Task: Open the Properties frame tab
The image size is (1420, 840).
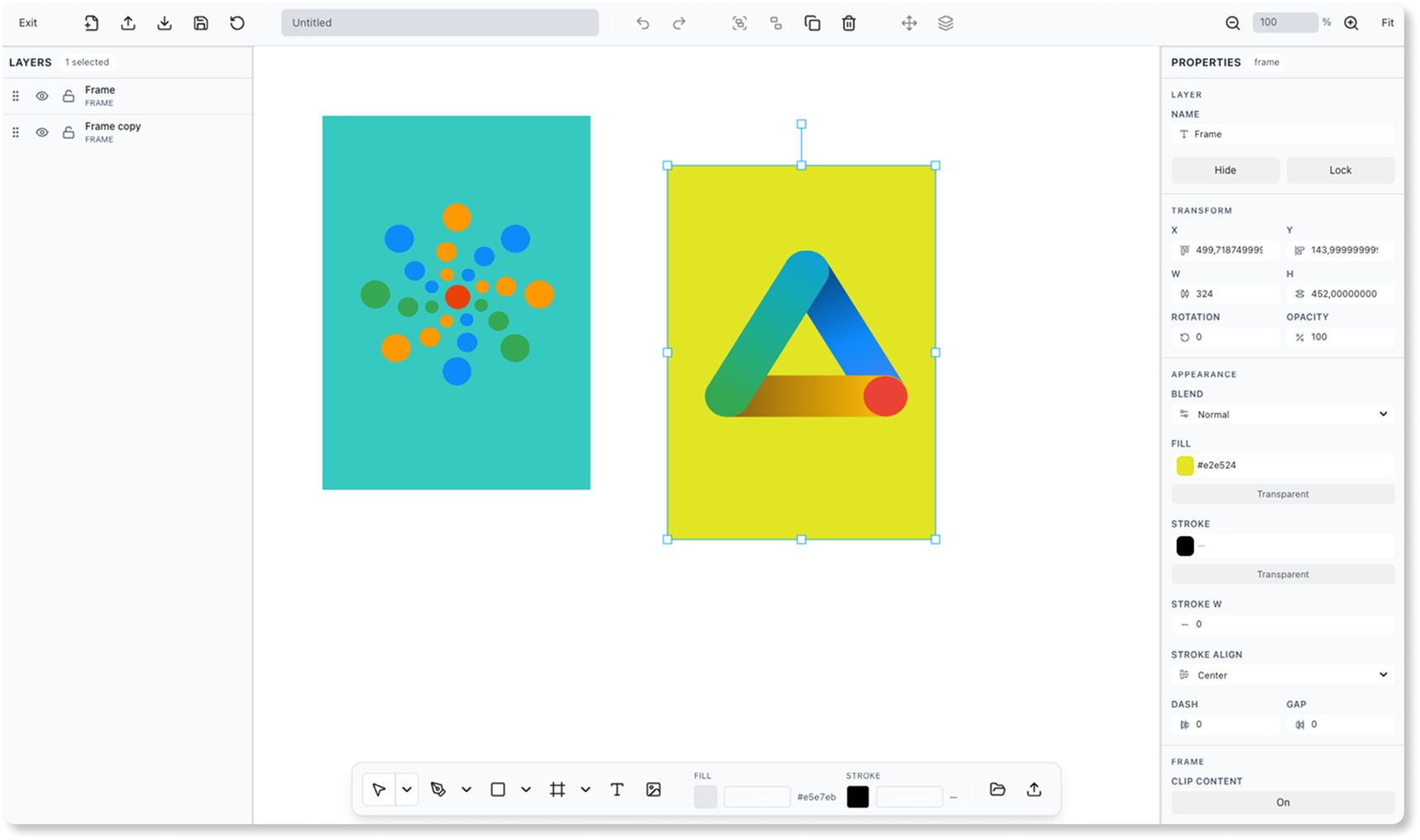Action: [x=1266, y=62]
